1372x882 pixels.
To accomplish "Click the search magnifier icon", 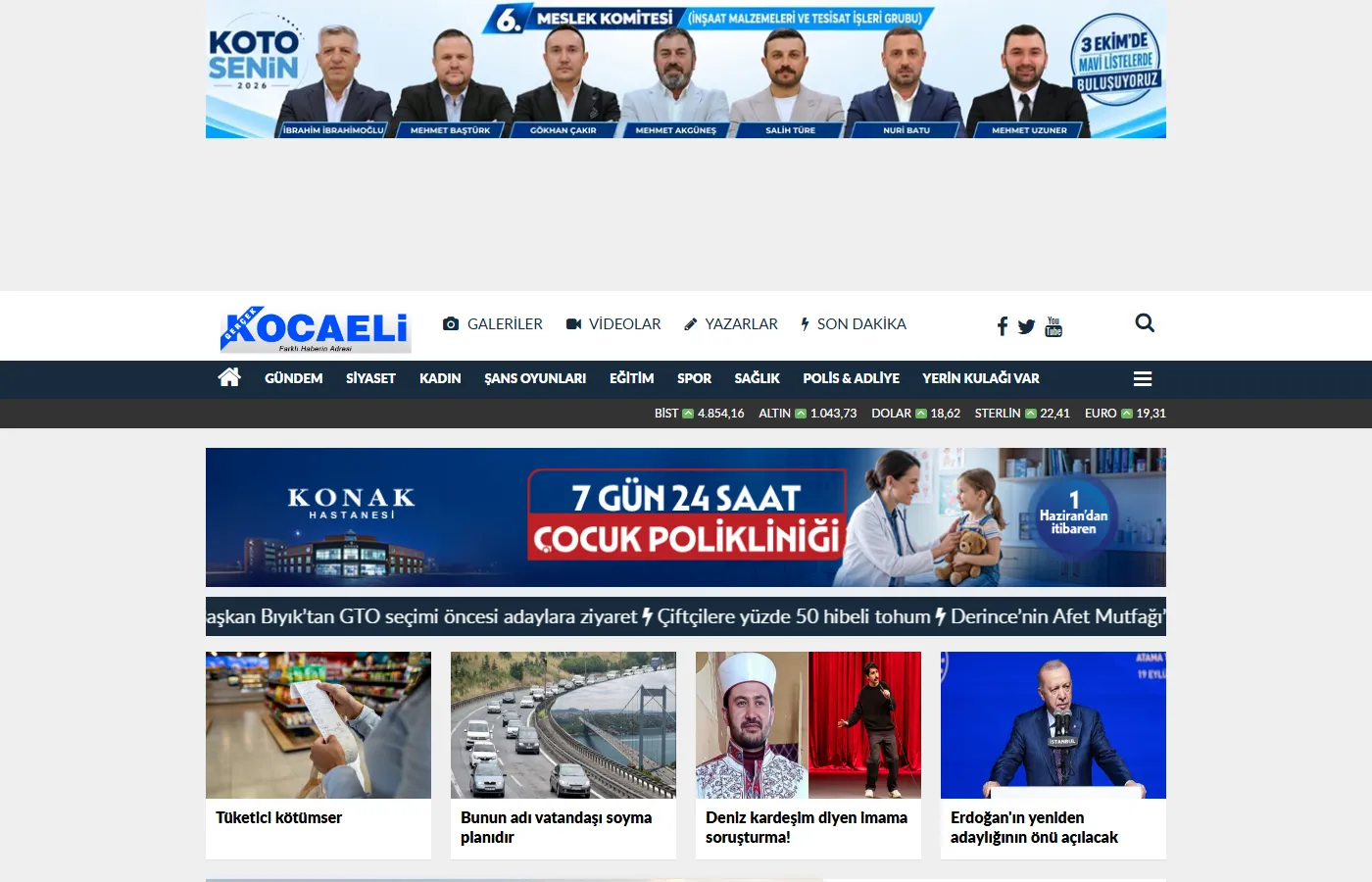I will 1145,322.
